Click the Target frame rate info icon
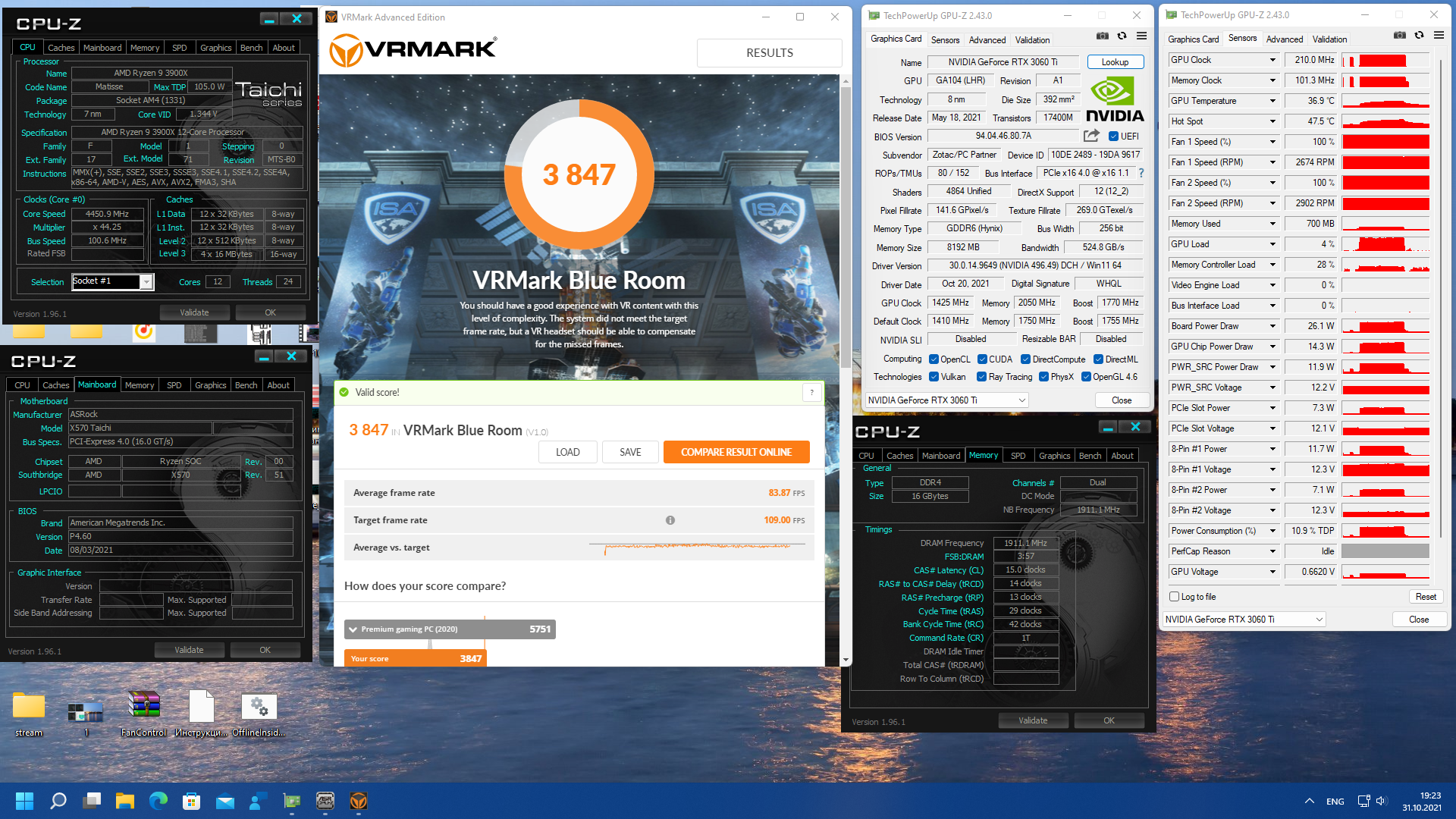The height and width of the screenshot is (819, 1456). 670,520
